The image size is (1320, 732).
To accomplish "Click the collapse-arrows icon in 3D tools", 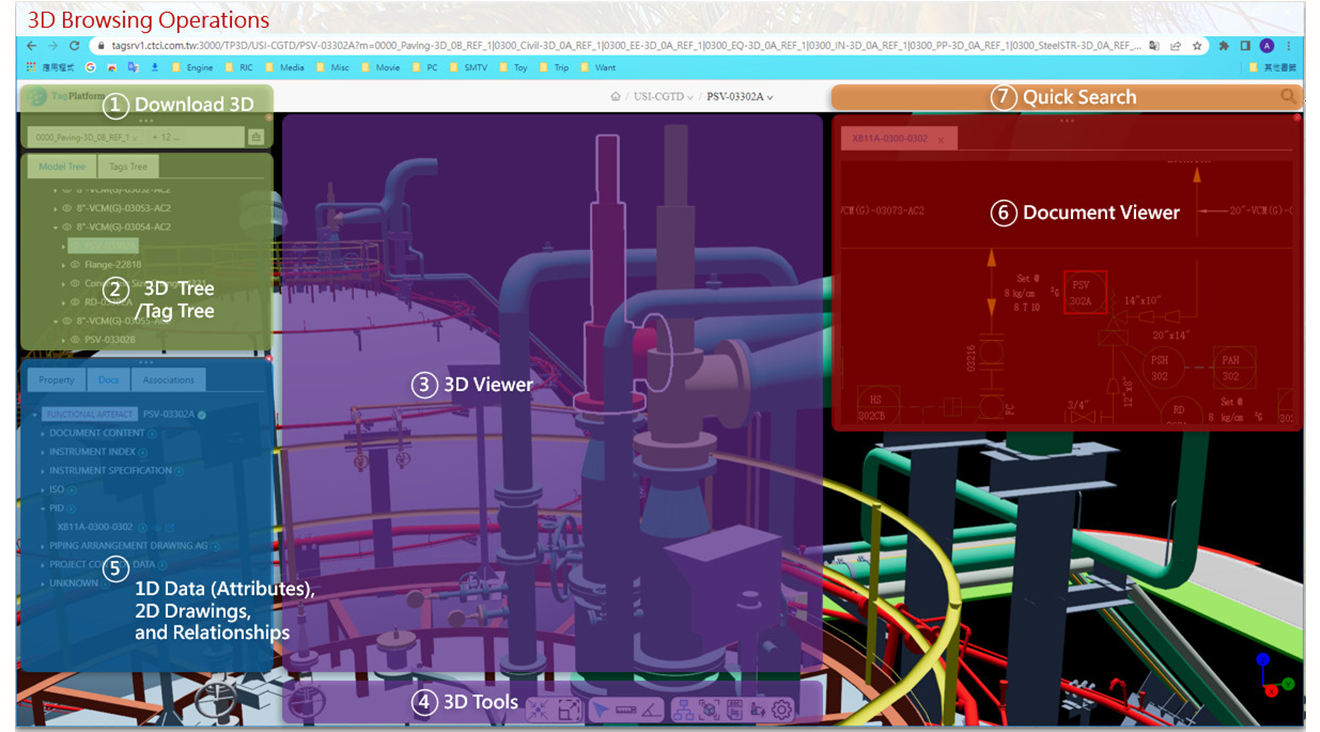I will pyautogui.click(x=538, y=710).
